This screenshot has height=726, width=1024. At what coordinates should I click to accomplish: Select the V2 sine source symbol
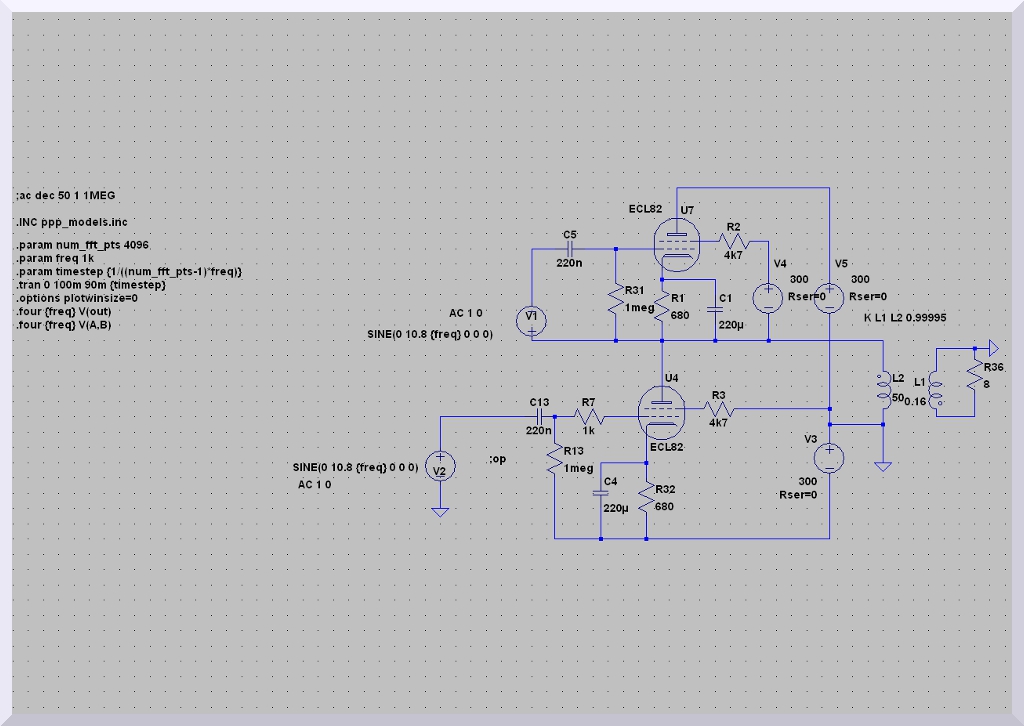[x=438, y=466]
